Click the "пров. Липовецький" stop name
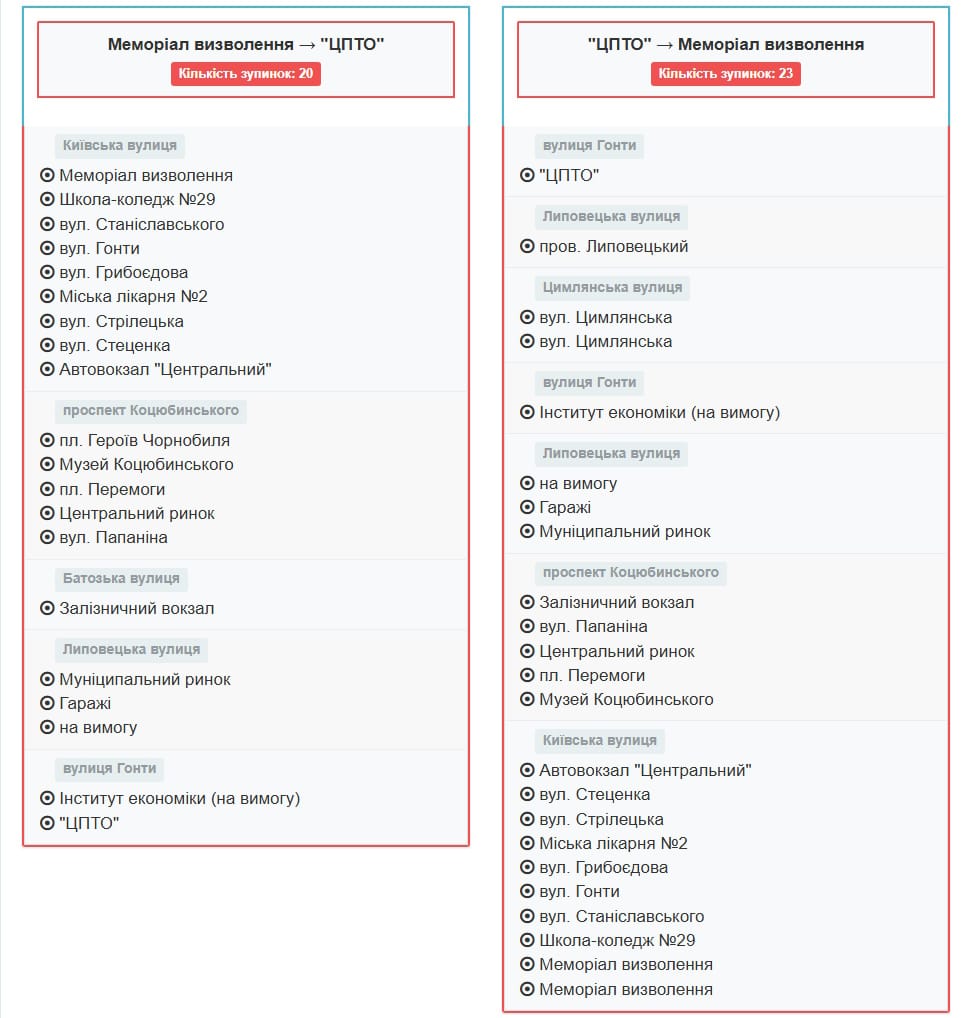This screenshot has height=1018, width=970. tap(613, 246)
